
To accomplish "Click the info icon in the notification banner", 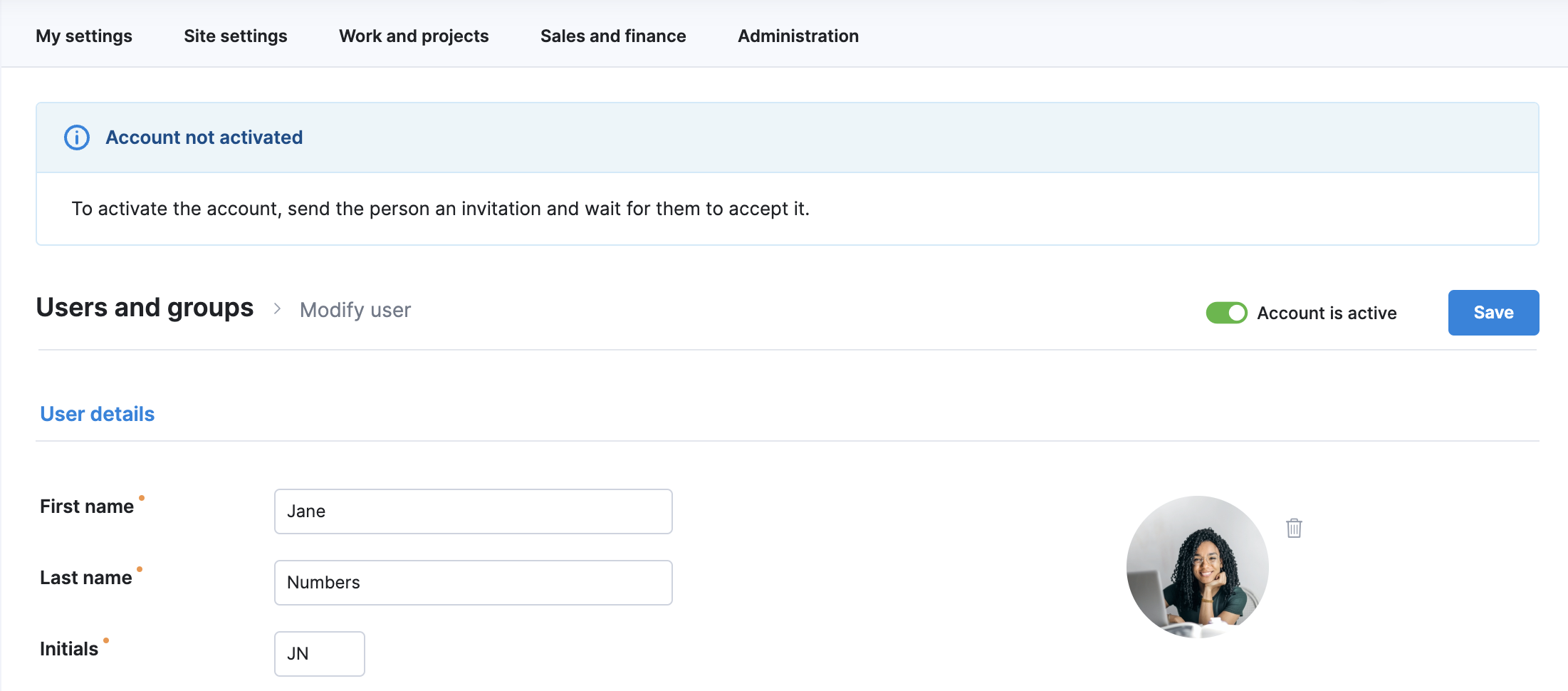I will [x=77, y=137].
